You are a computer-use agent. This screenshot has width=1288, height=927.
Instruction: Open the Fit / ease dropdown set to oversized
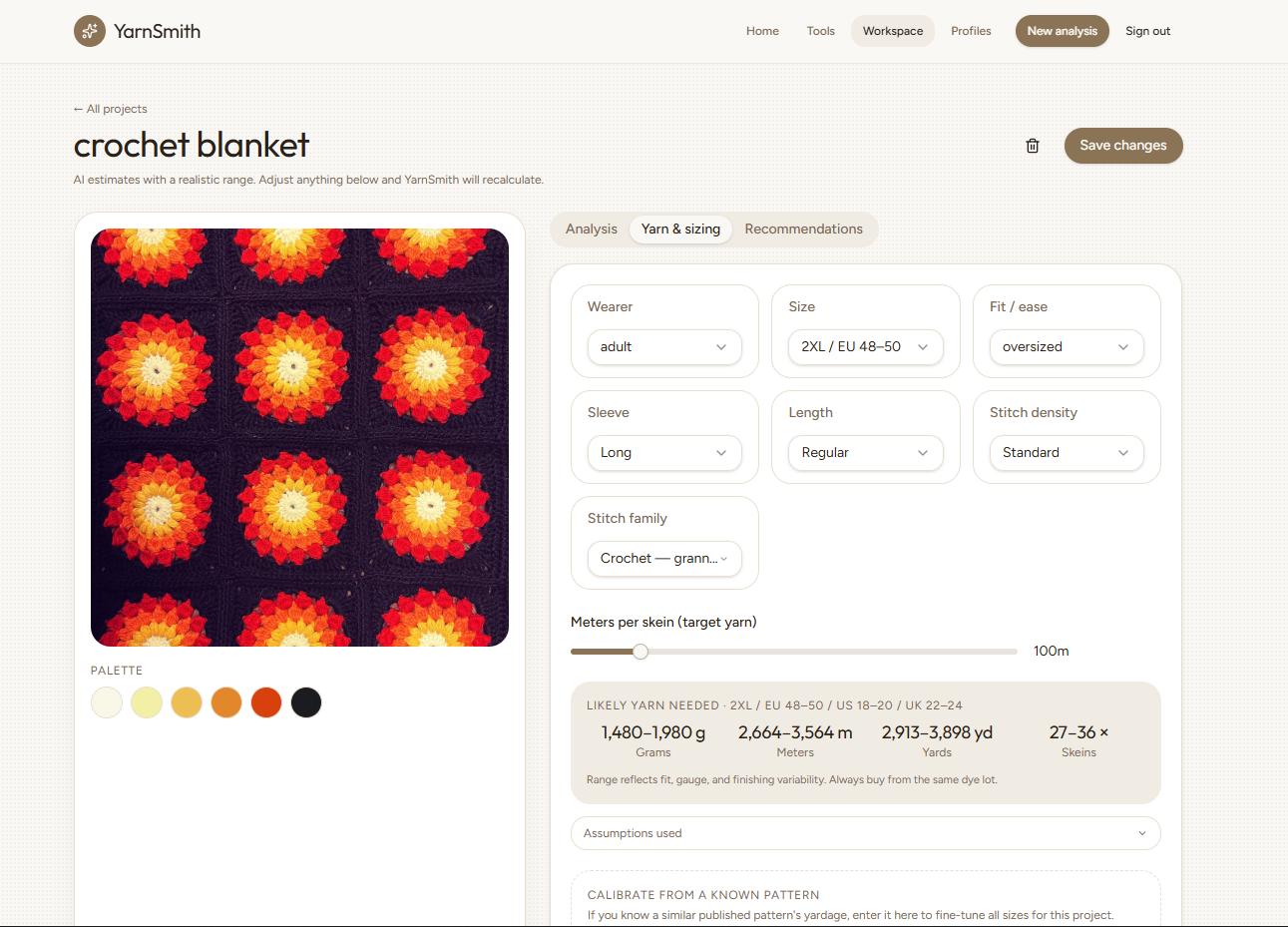point(1067,347)
